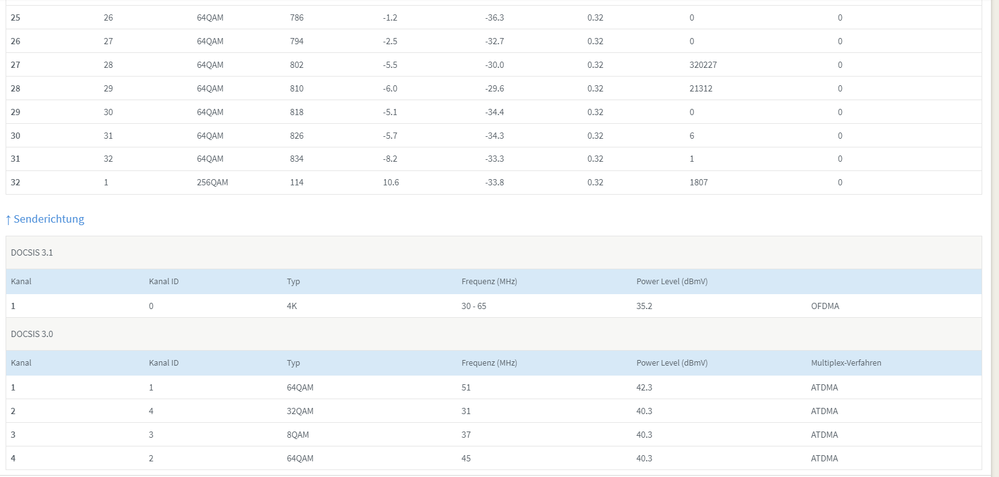
Task: Click Kanal ID header in DOCSIS 3.0 table
Action: click(164, 363)
